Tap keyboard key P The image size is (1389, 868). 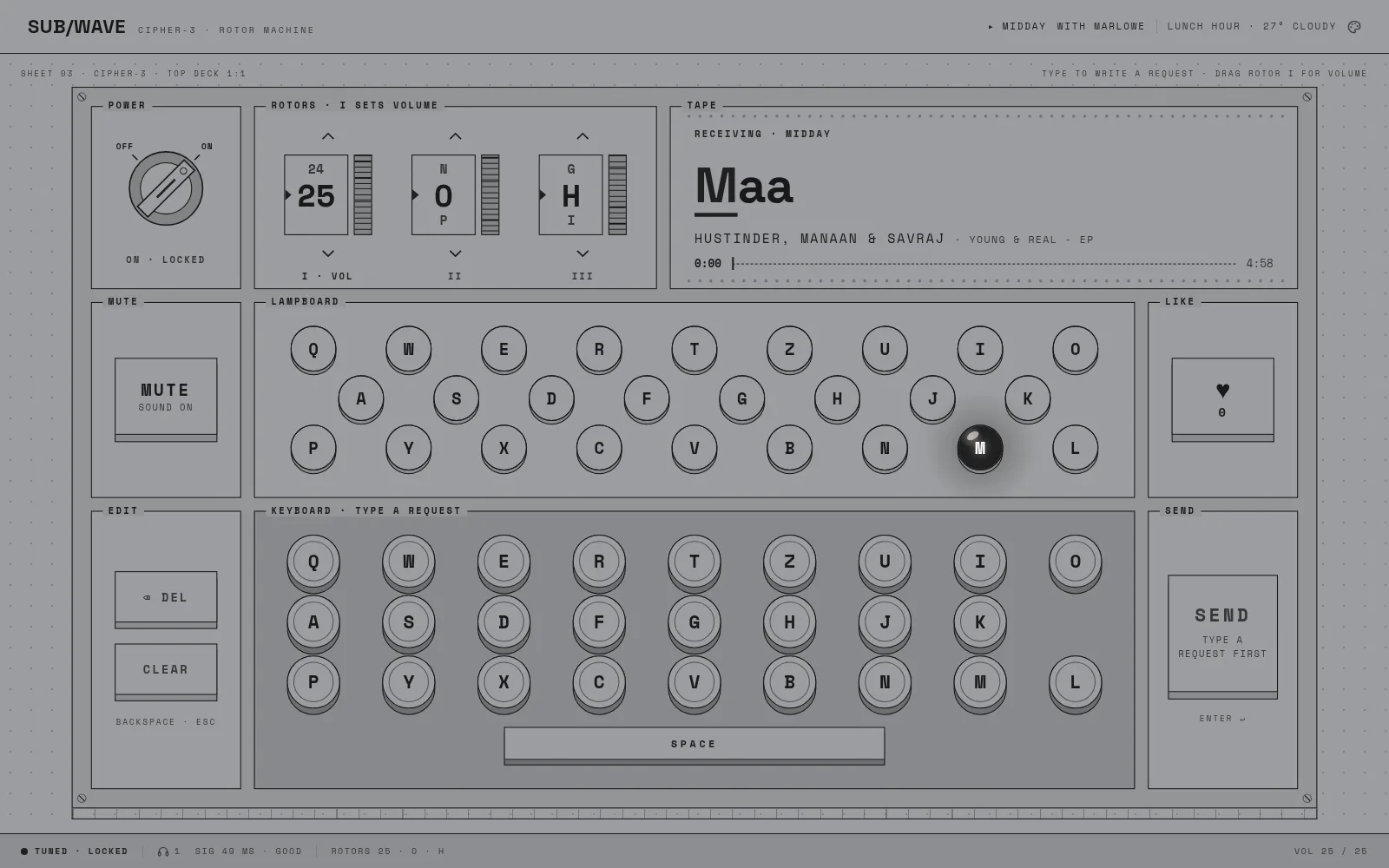click(x=313, y=684)
